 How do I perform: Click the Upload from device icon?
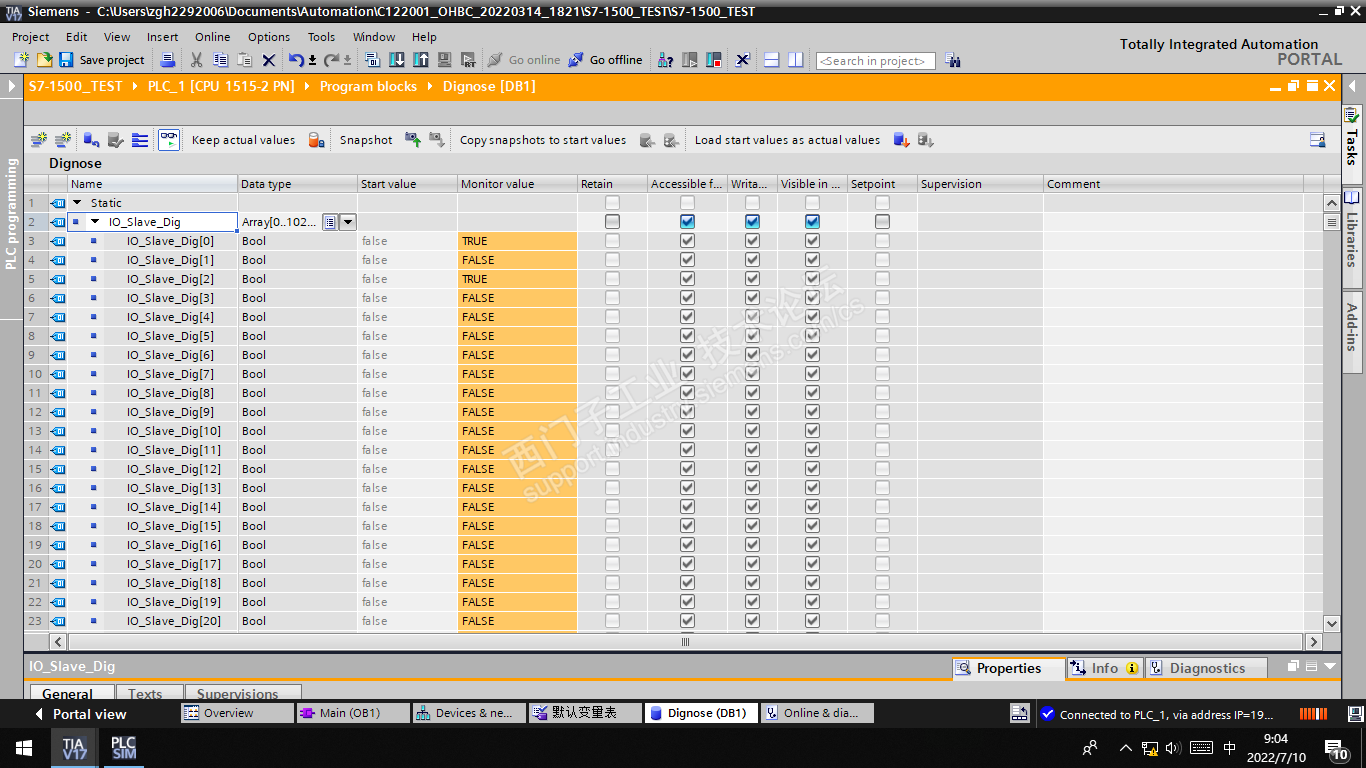tap(420, 60)
